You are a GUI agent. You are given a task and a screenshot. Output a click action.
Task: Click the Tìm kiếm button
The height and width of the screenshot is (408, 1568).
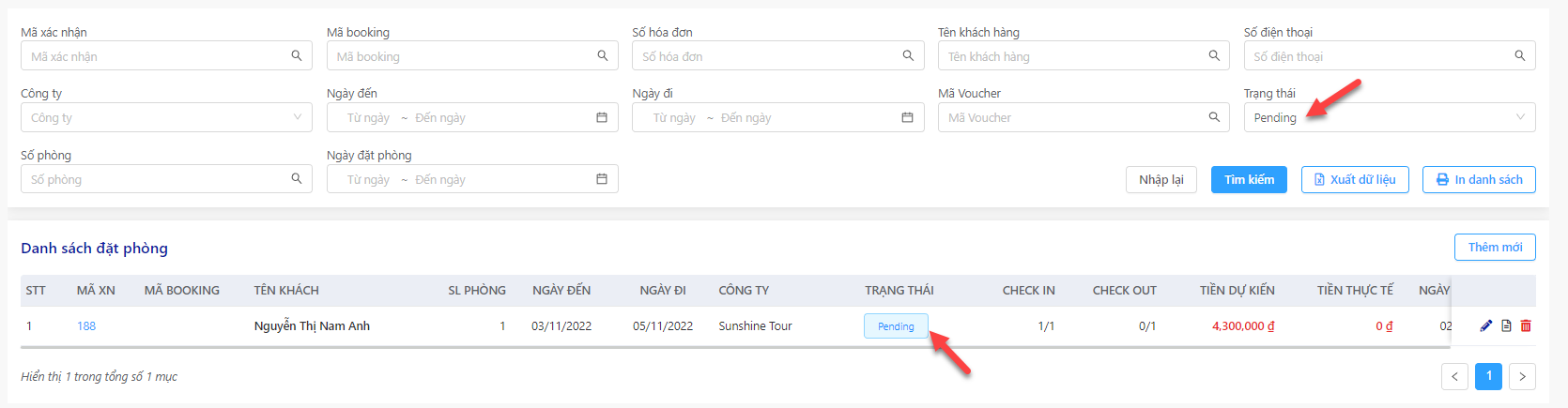[x=1249, y=179]
